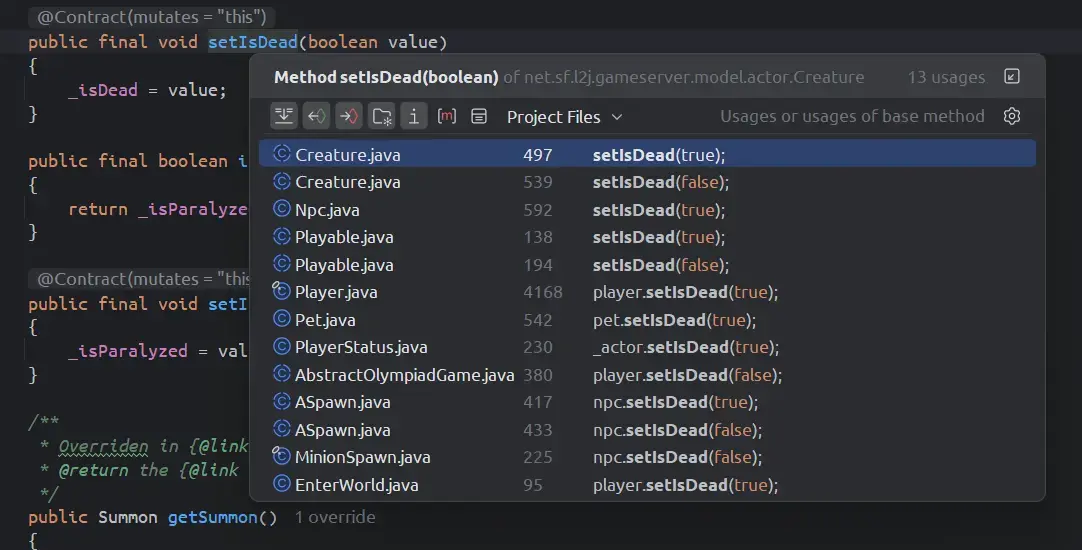Select the Creature.java line 497 usage
Viewport: 1082px width, 550px height.
pyautogui.click(x=647, y=154)
